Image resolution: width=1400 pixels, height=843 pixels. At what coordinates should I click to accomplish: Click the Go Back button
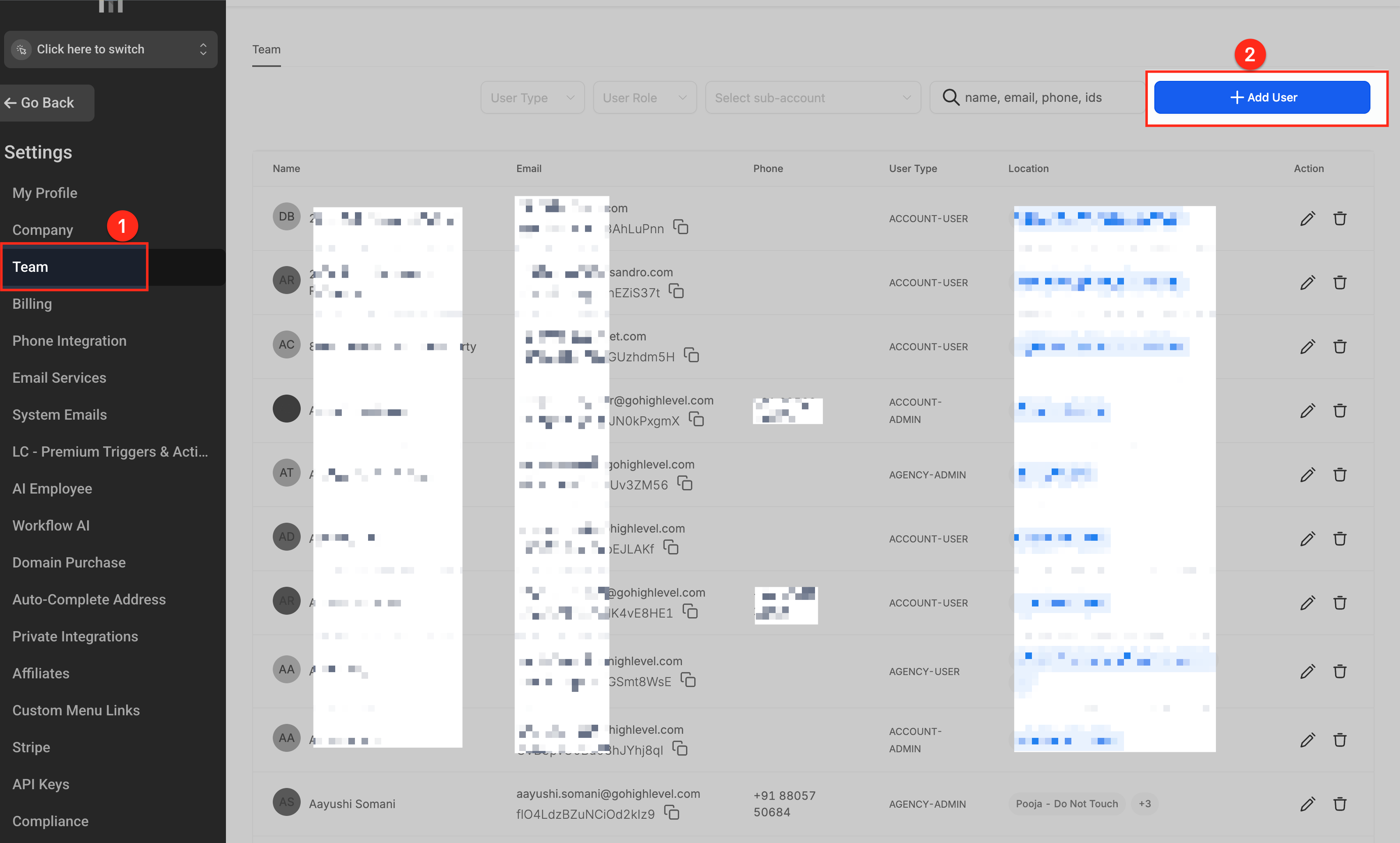46,103
